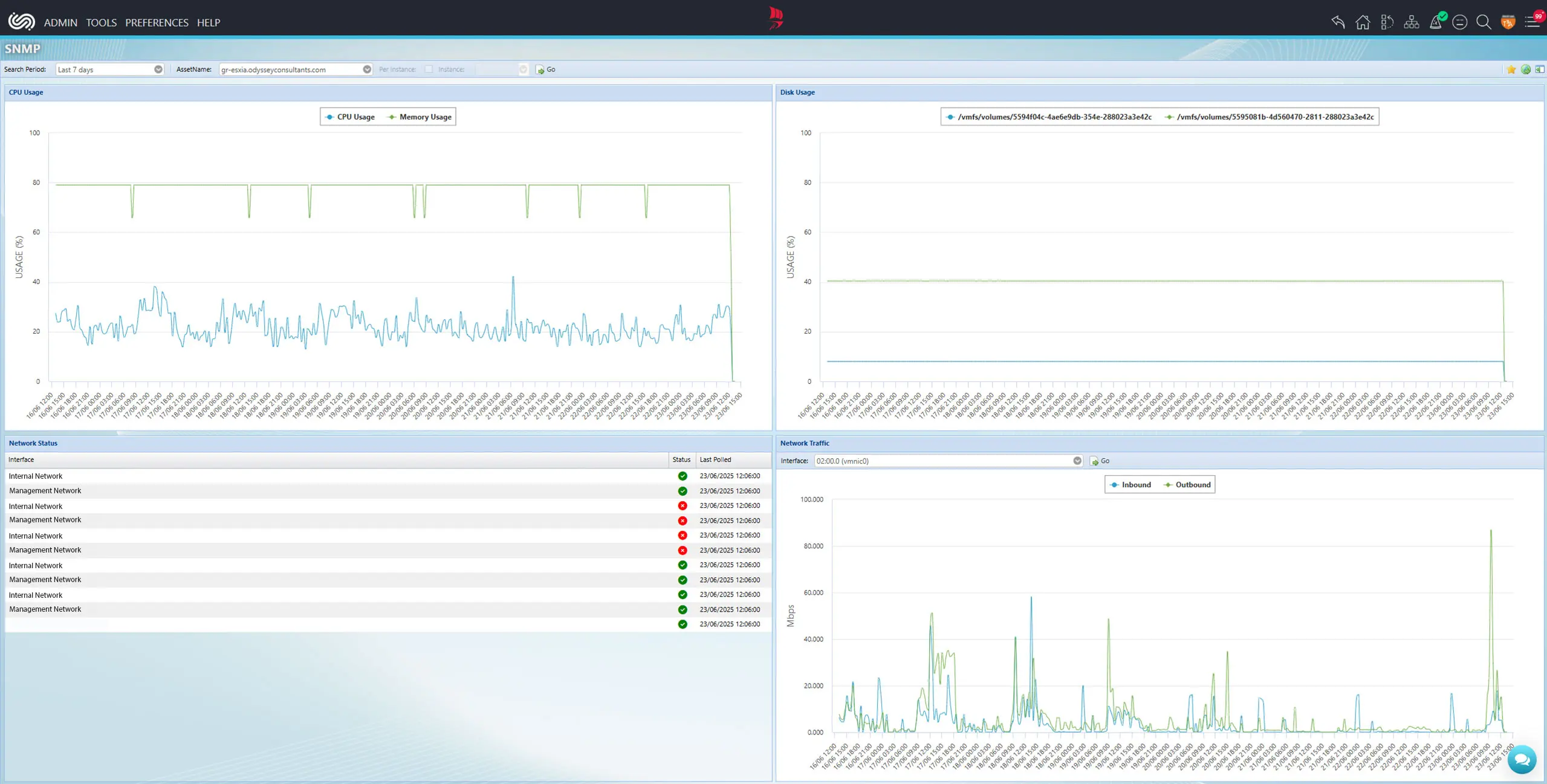The image size is (1547, 784).
Task: Open the PREFERENCES menu
Action: point(156,22)
